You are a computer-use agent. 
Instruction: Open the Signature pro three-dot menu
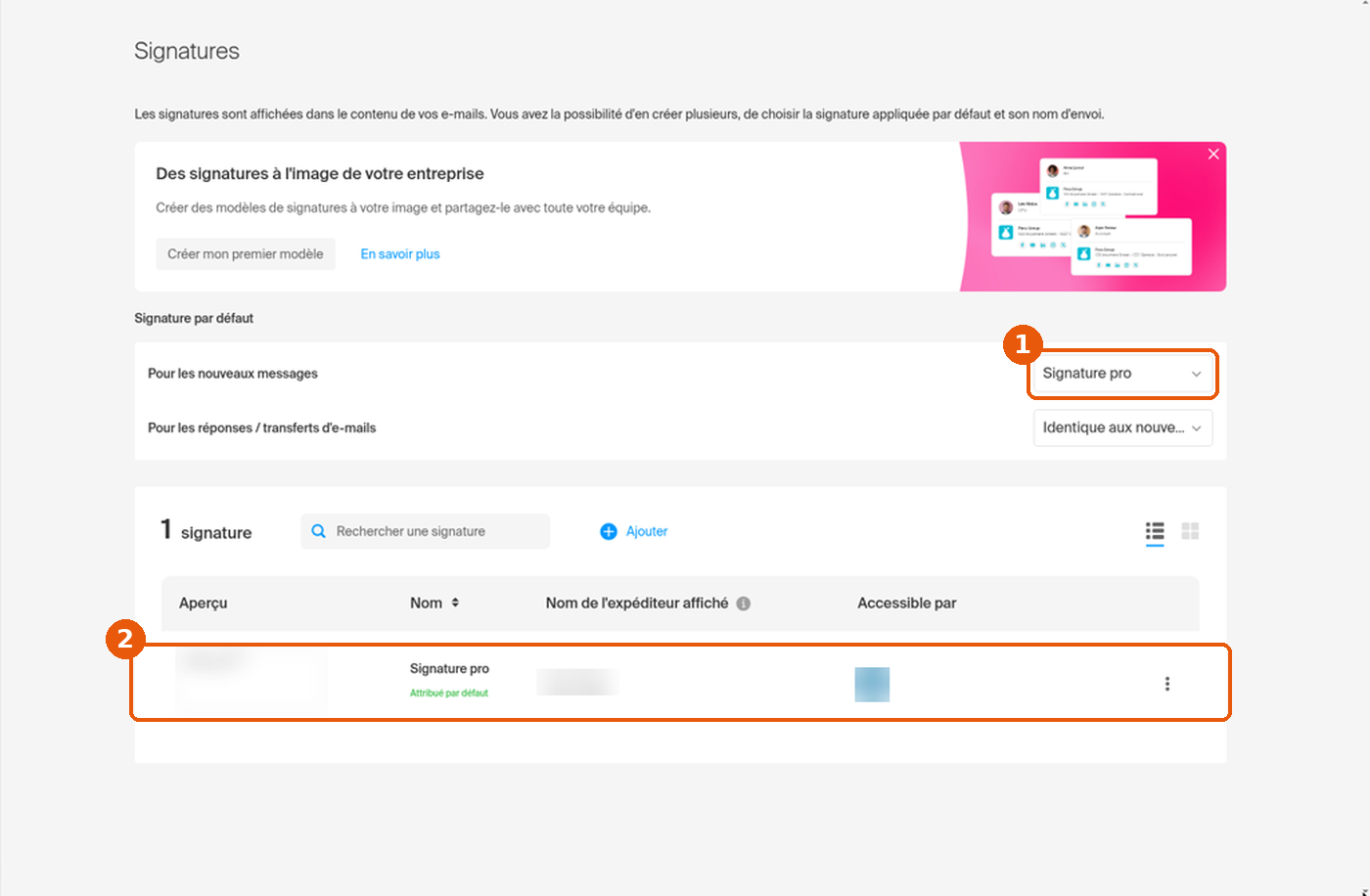pyautogui.click(x=1166, y=684)
